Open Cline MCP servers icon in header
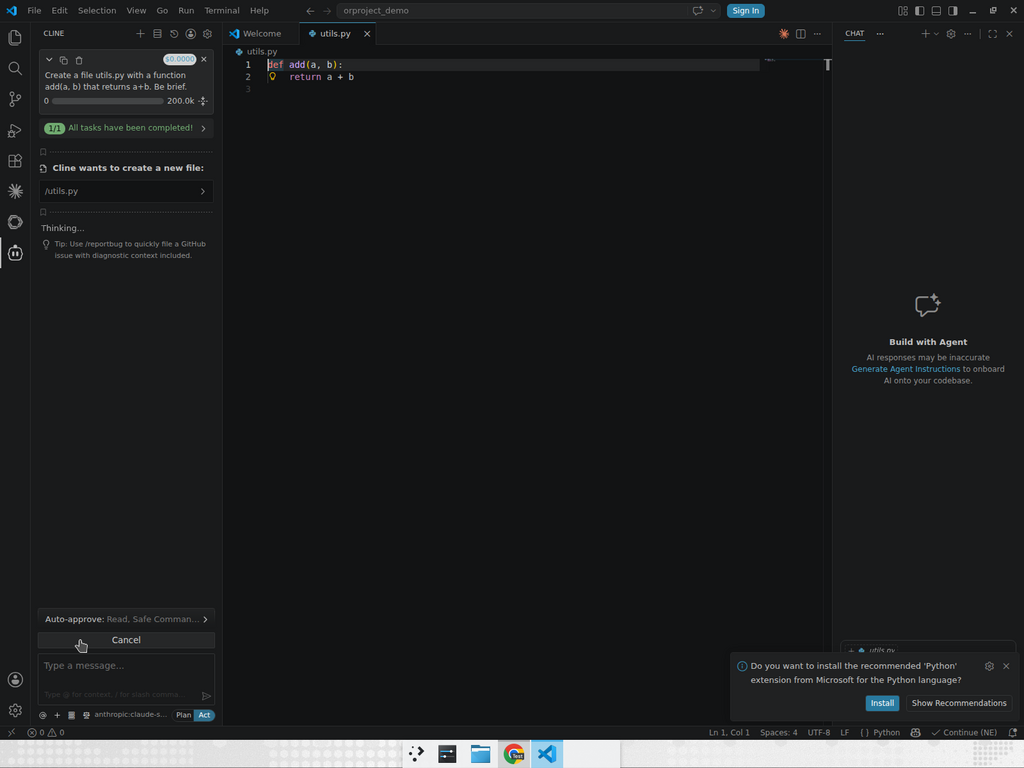Viewport: 1024px width, 768px height. [x=157, y=33]
